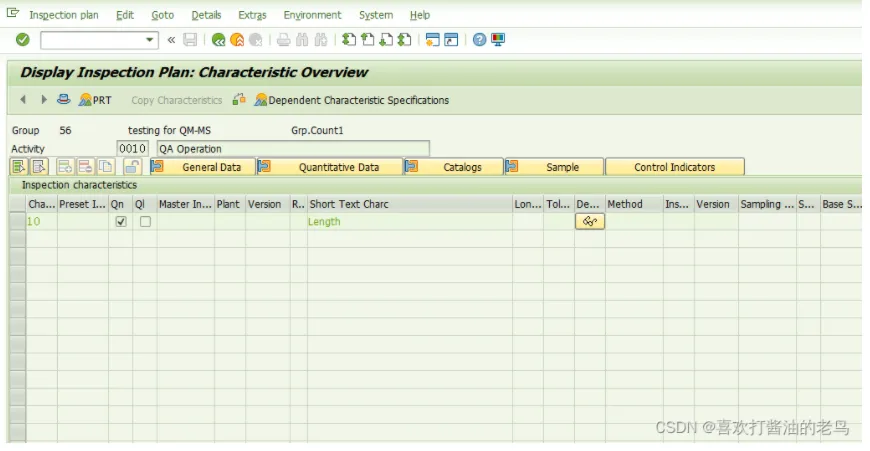The width and height of the screenshot is (870, 451).
Task: Click the Find Next binoculars icon
Action: pos(321,40)
